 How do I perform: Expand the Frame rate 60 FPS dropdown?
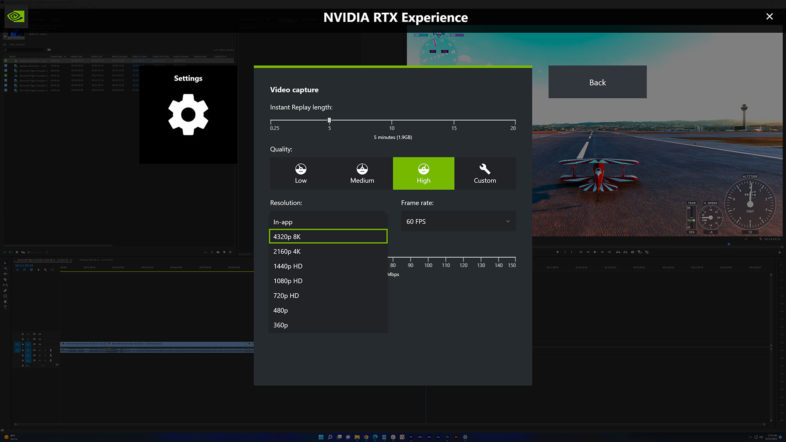458,221
